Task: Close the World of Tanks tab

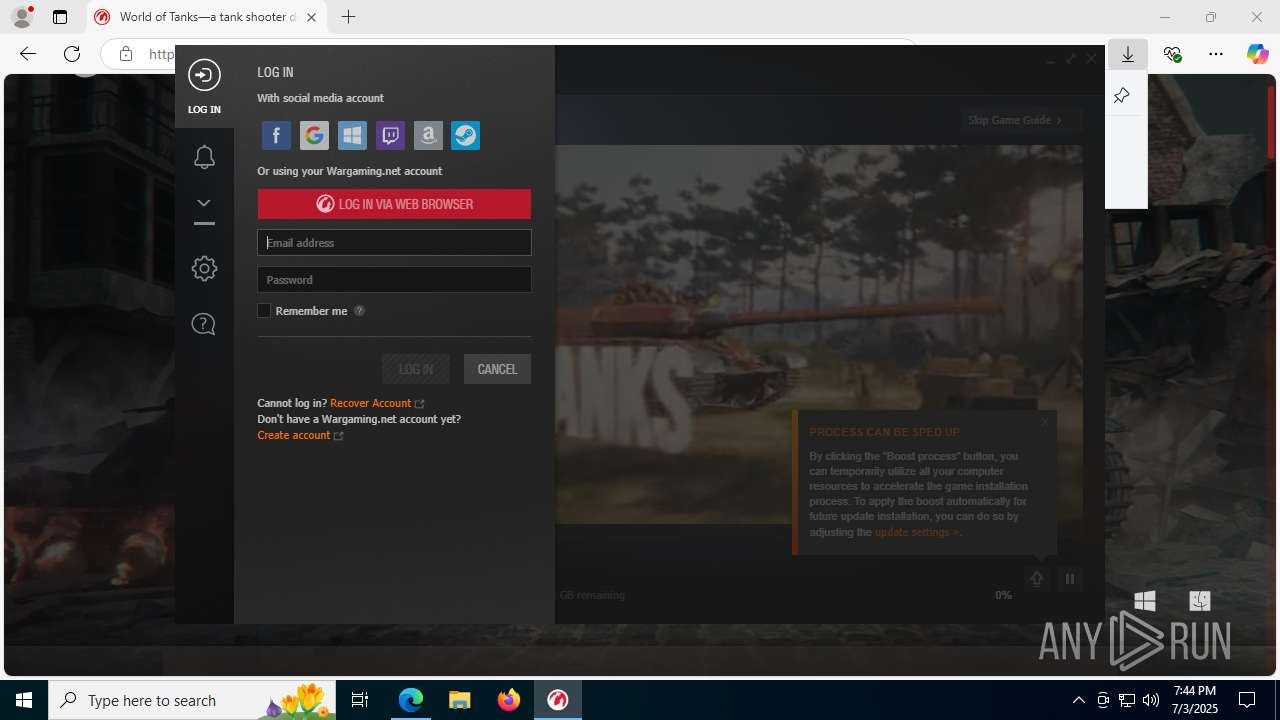Action: tap(312, 17)
